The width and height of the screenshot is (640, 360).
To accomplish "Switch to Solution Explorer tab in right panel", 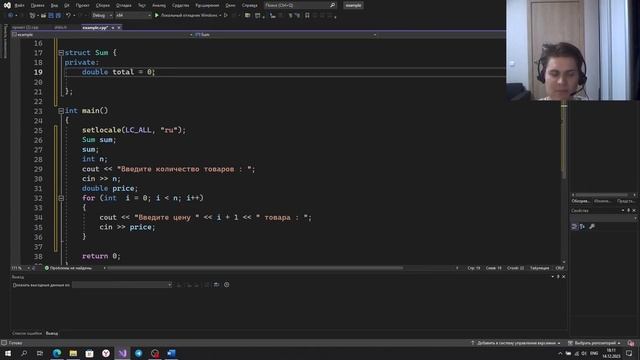I will pyautogui.click(x=580, y=201).
